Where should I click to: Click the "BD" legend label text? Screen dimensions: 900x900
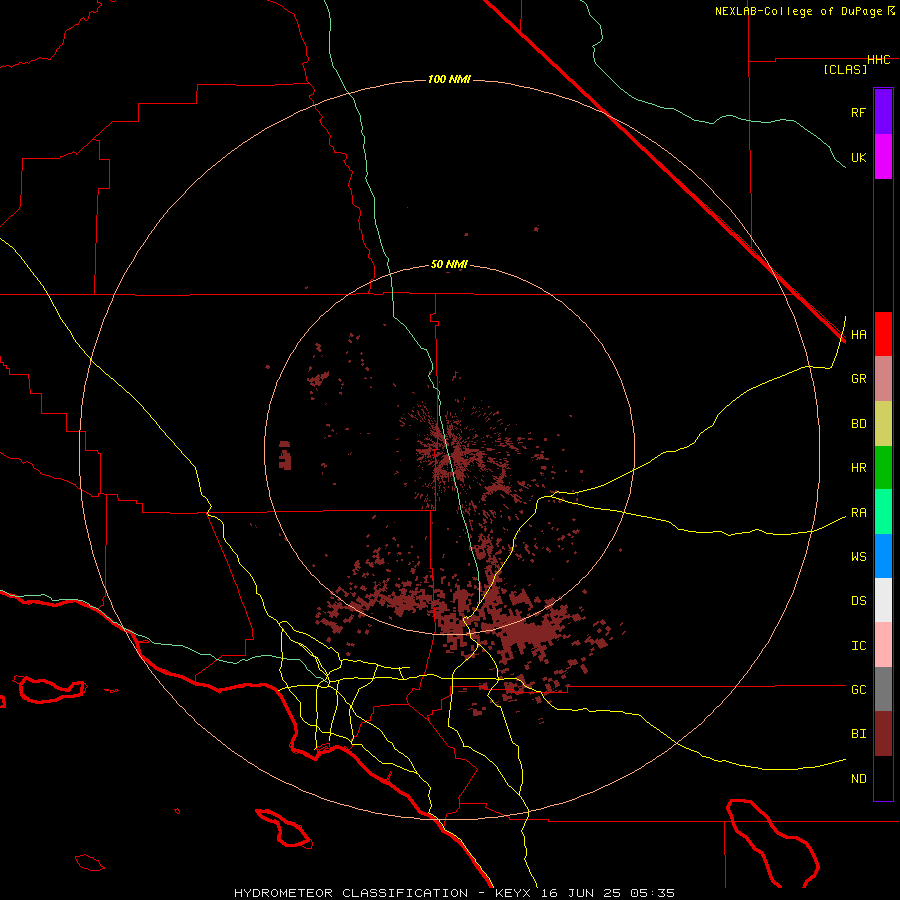pos(858,424)
